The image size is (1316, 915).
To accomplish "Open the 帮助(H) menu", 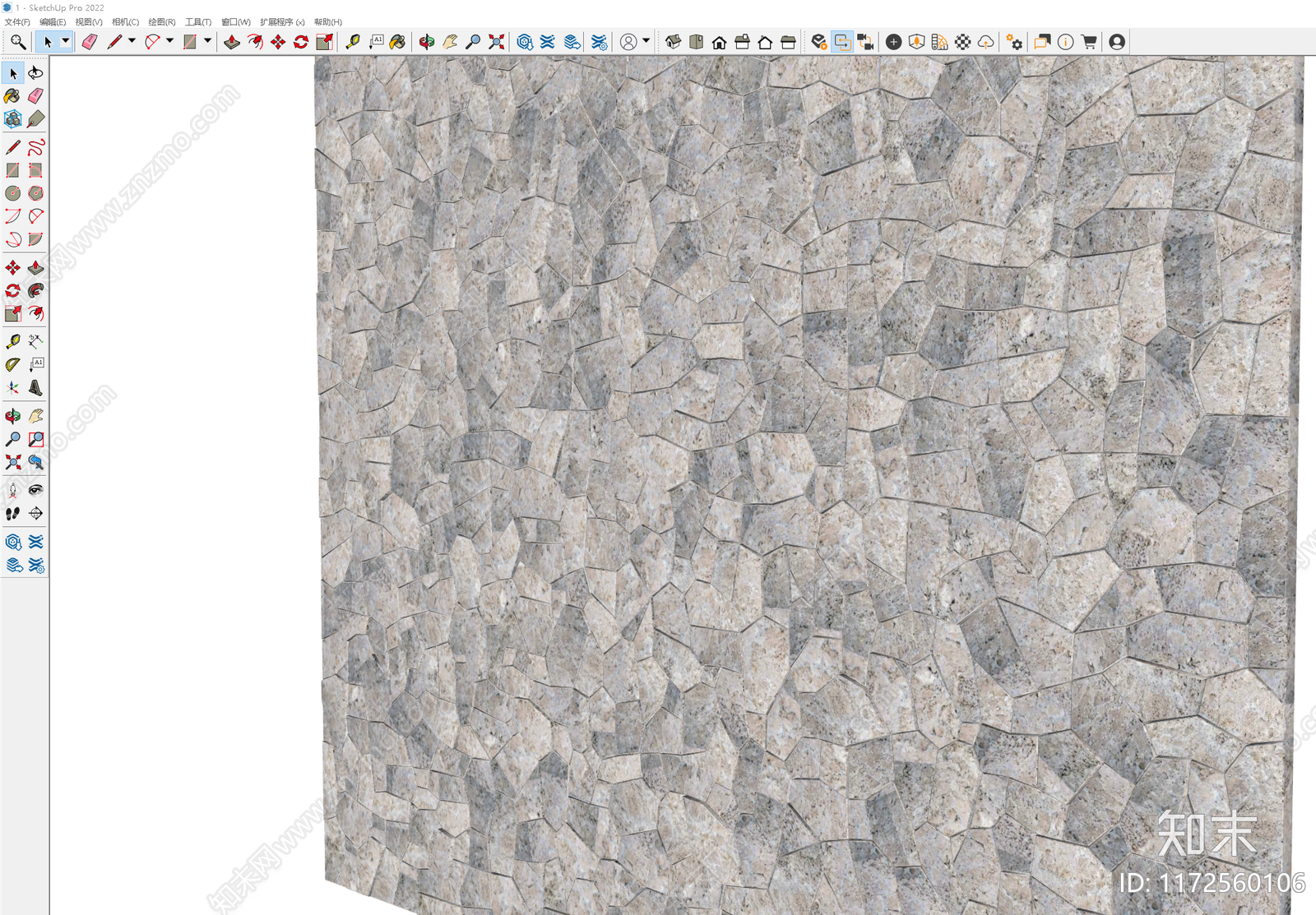I will click(x=328, y=22).
